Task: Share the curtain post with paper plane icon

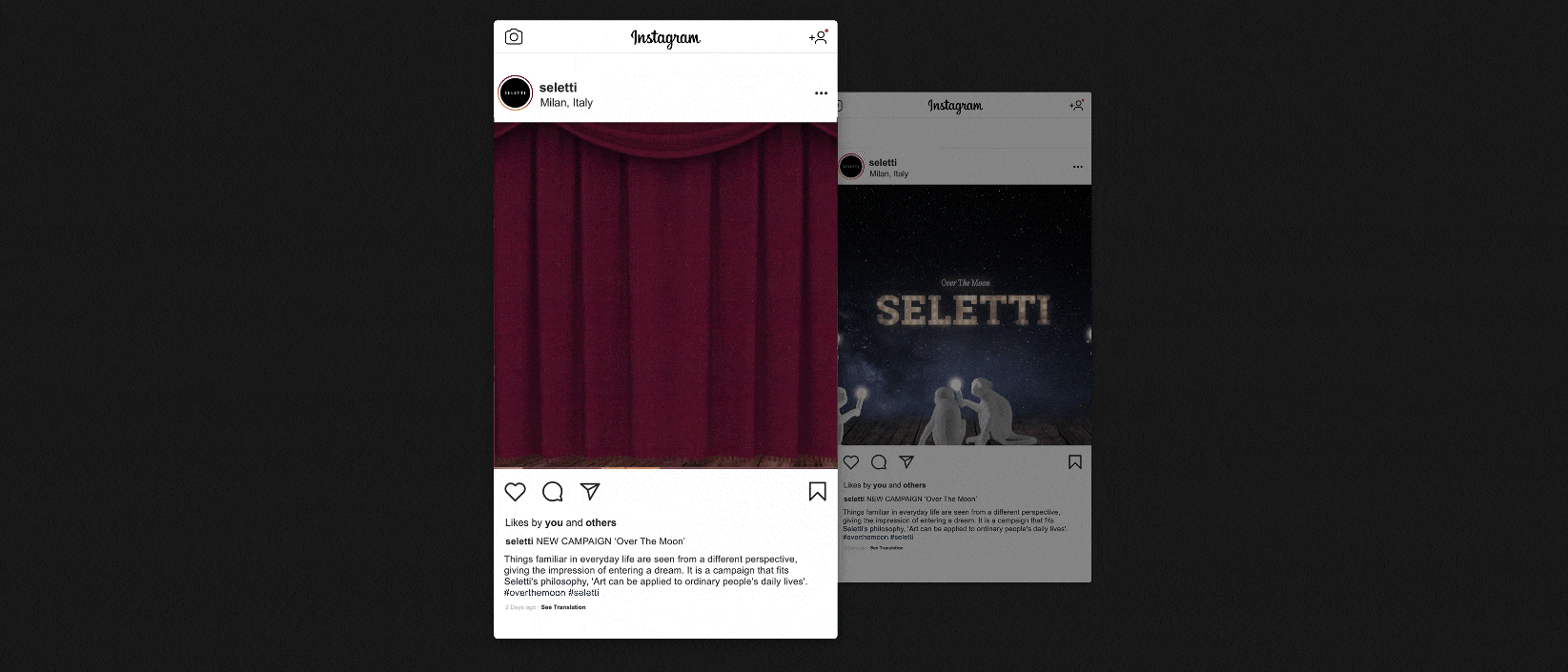Action: click(x=590, y=491)
